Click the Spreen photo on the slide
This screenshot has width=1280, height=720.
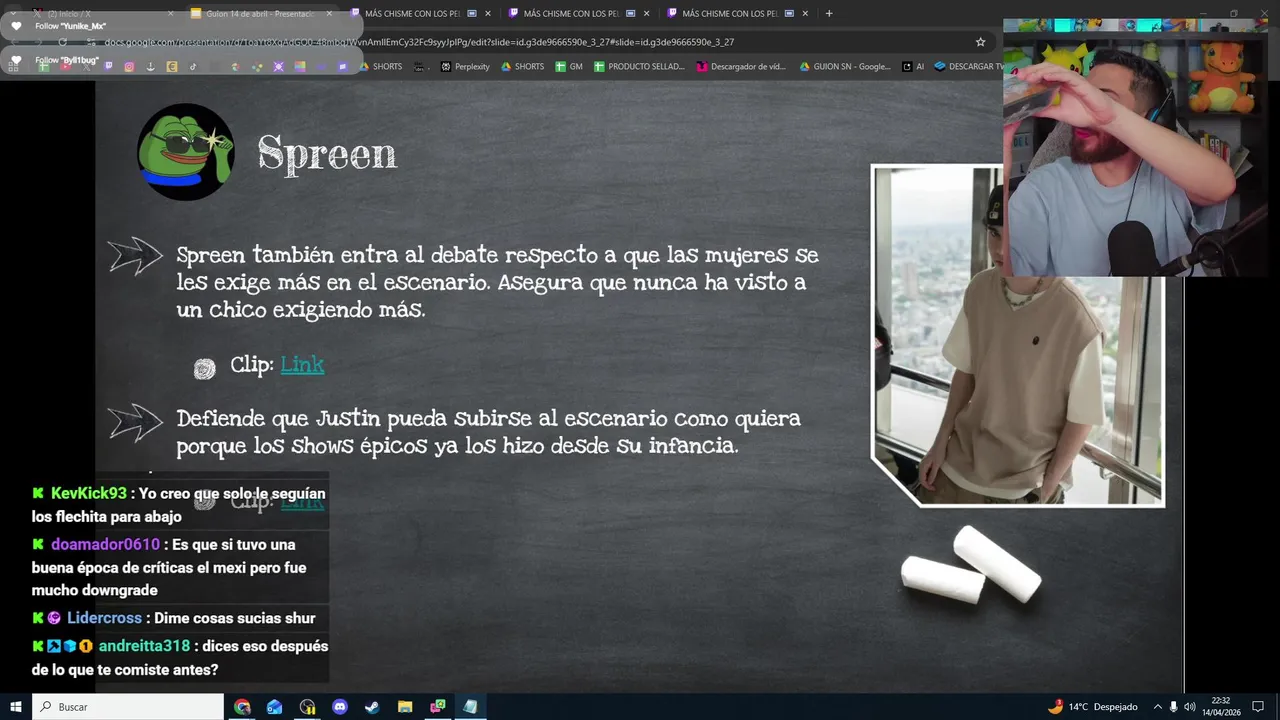pyautogui.click(x=1018, y=336)
